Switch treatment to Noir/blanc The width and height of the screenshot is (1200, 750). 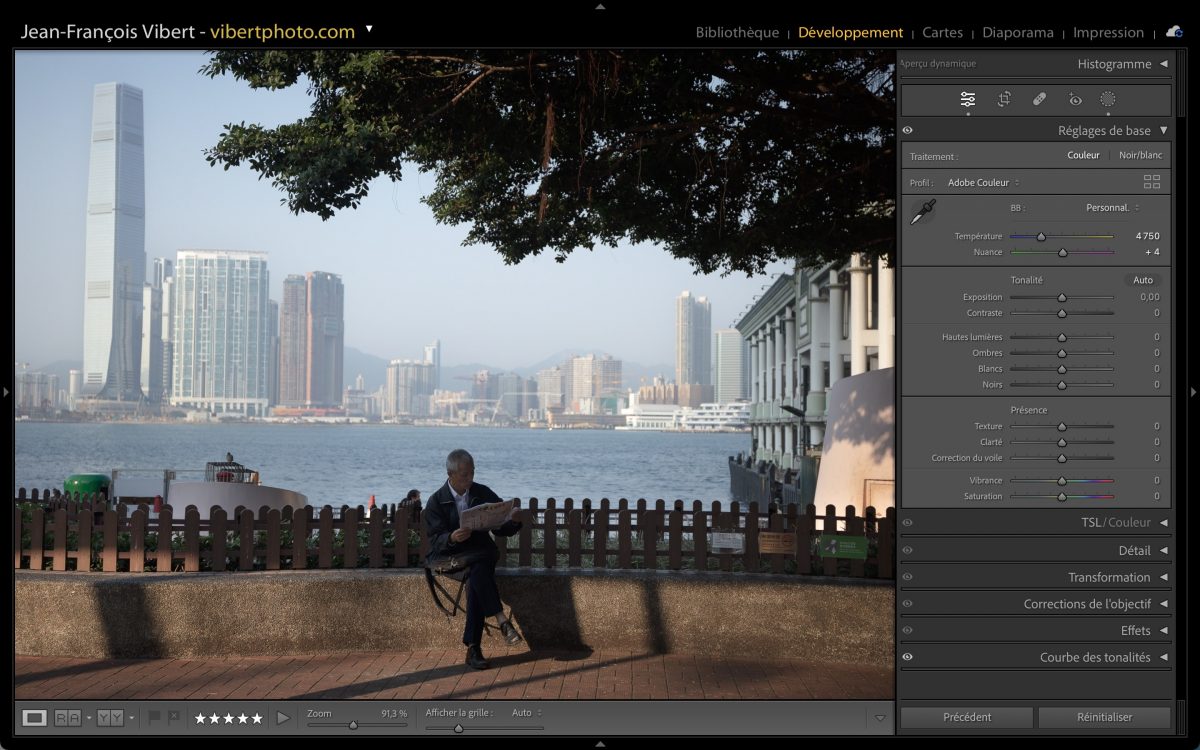tap(1140, 155)
